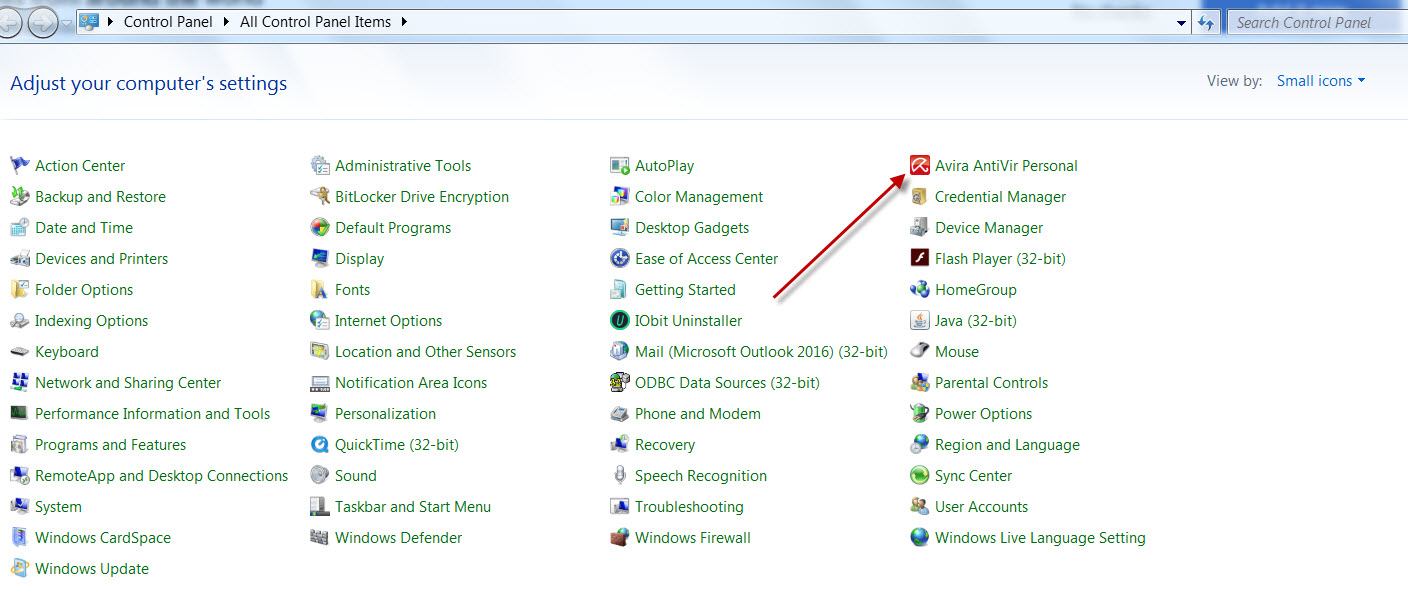This screenshot has height=602, width=1408.
Task: Open the Action Center flag icon
Action: pos(19,166)
